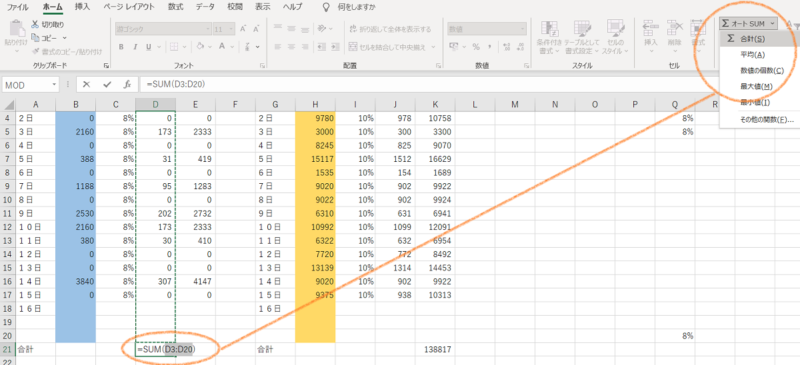The image size is (800, 365).
Task: Click the Copy (コピー) icon
Action: [x=35, y=38]
